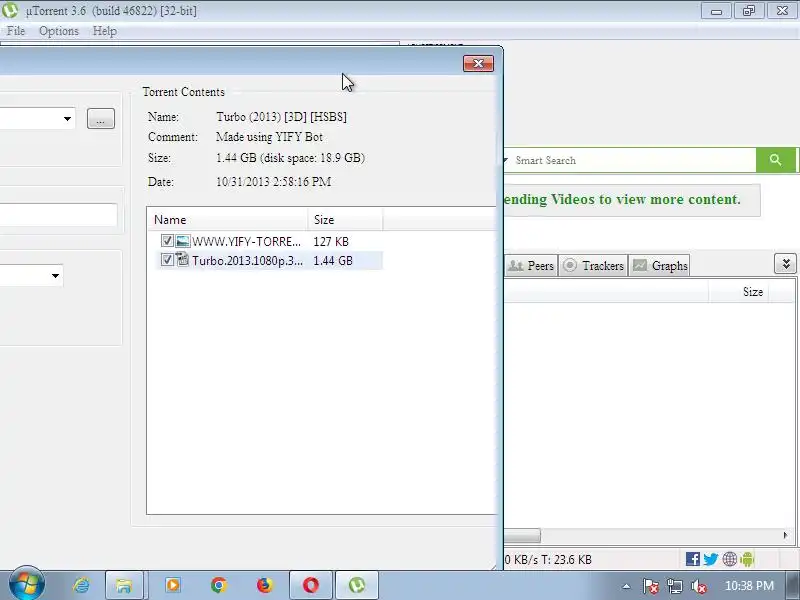
Task: Click the uTorrent logo in title bar
Action: [10, 10]
